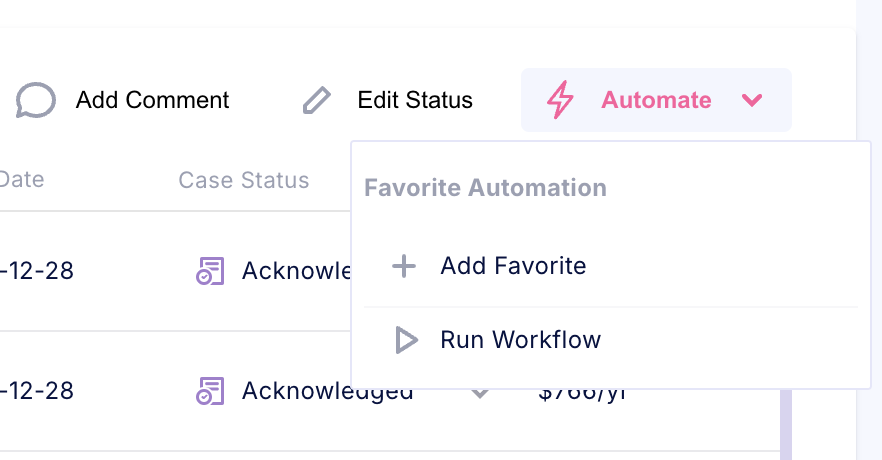This screenshot has height=460, width=882.
Task: Select Add Favorite from the menu
Action: 513,266
